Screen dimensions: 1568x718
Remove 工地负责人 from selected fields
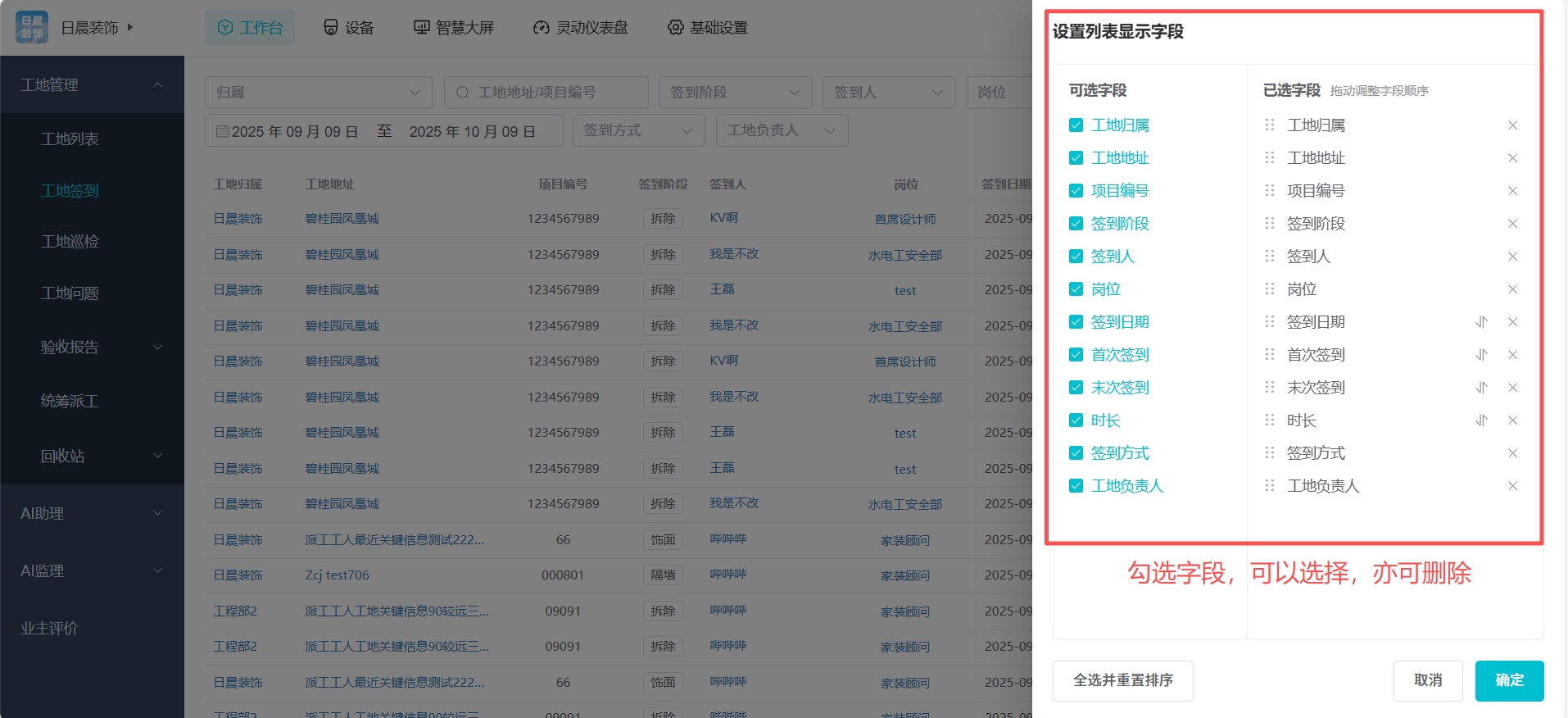tap(1512, 486)
